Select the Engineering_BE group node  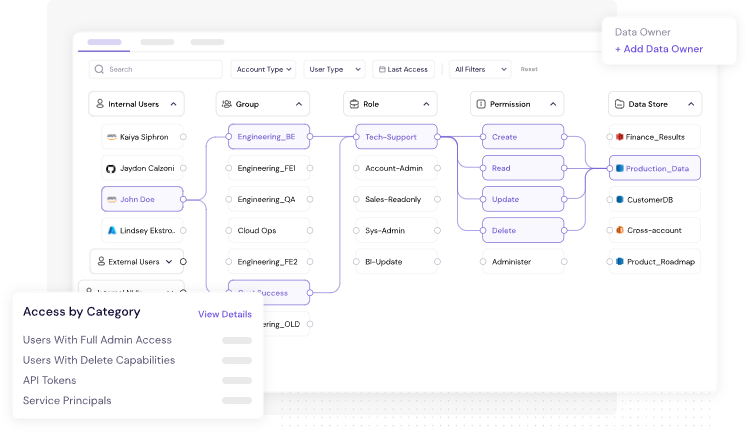click(x=269, y=137)
